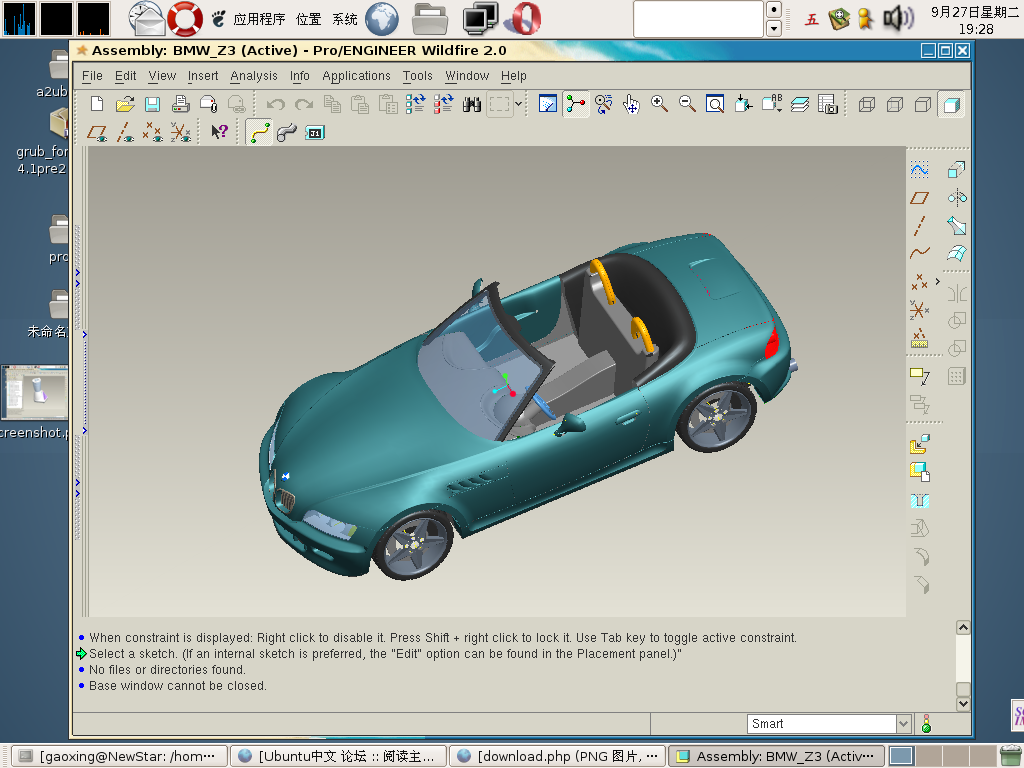The height and width of the screenshot is (768, 1024).
Task: Toggle the cable centerline display
Action: tap(259, 132)
